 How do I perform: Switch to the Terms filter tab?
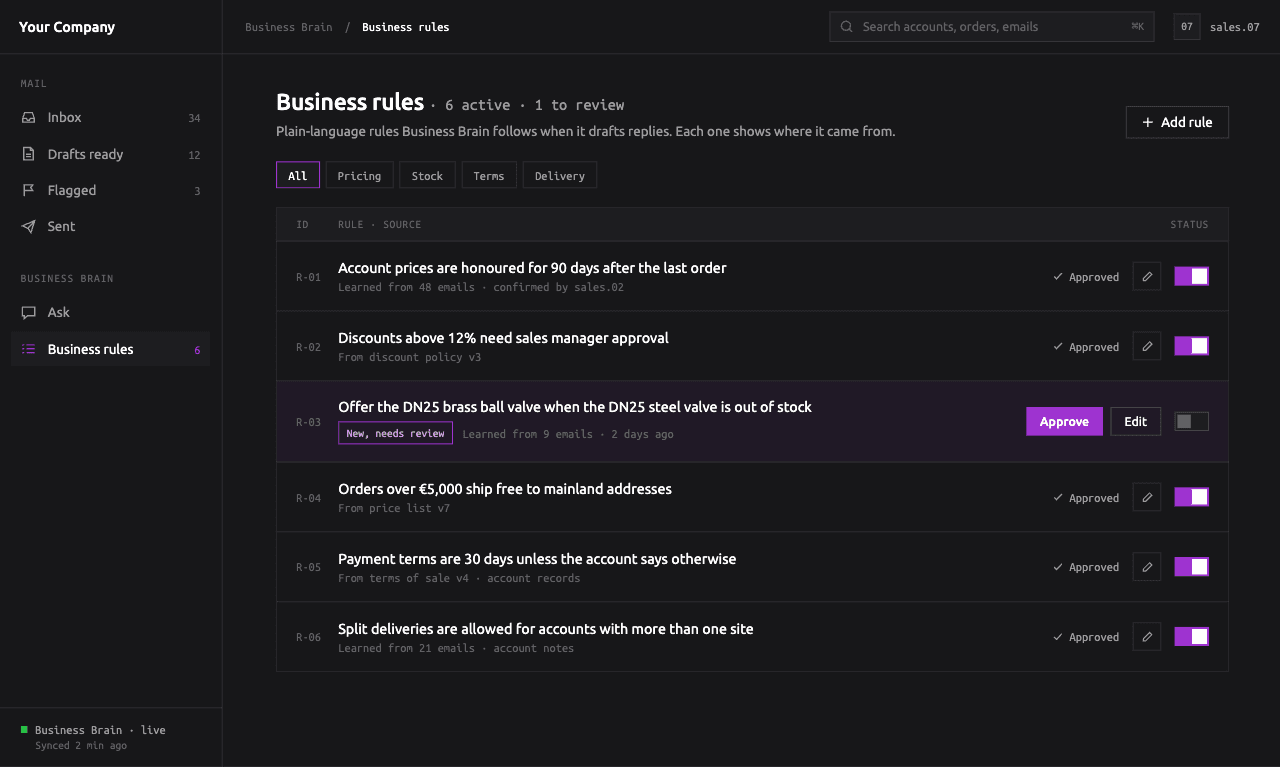489,175
